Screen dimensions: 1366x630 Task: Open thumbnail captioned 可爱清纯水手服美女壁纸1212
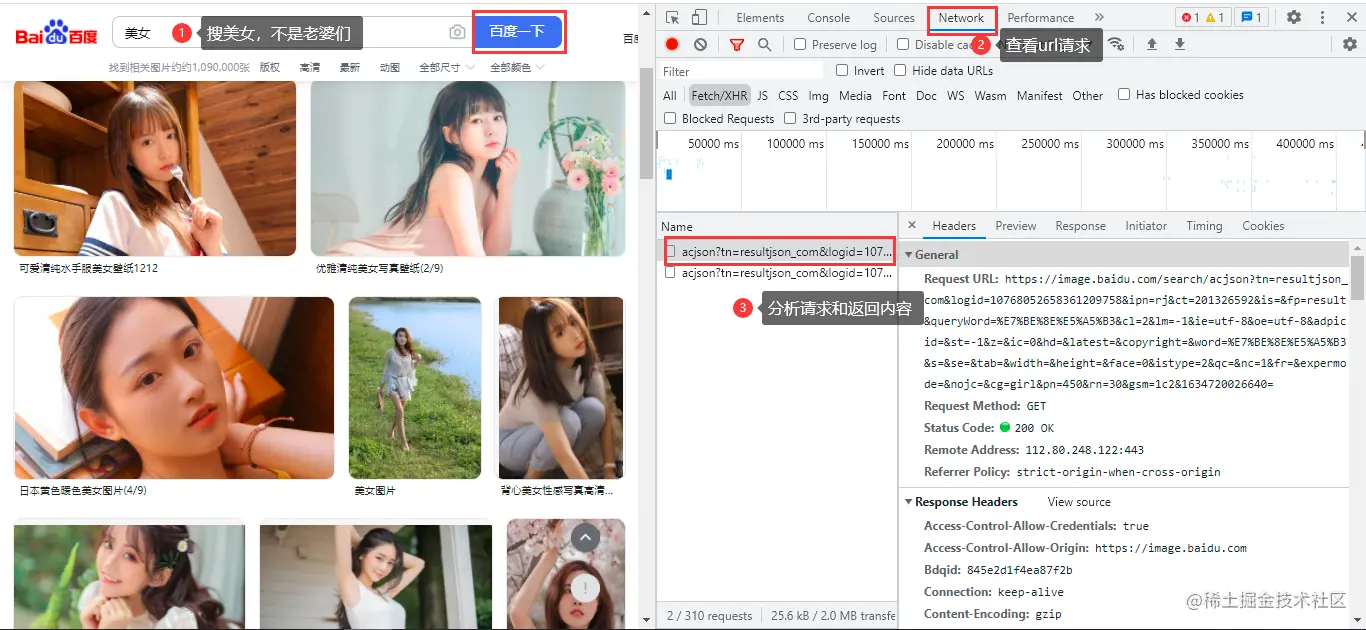coord(155,168)
